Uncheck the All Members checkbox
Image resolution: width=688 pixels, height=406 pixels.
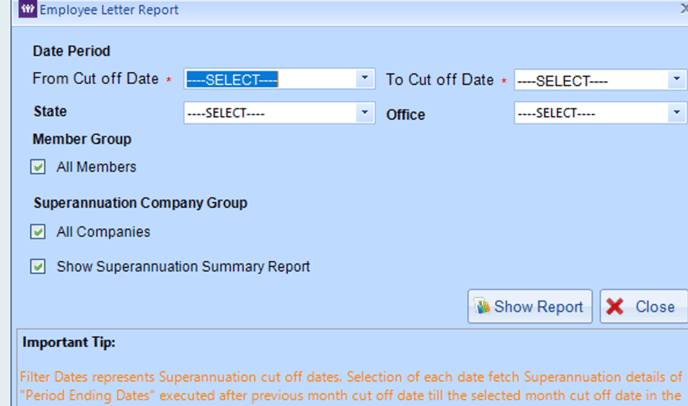(x=38, y=167)
